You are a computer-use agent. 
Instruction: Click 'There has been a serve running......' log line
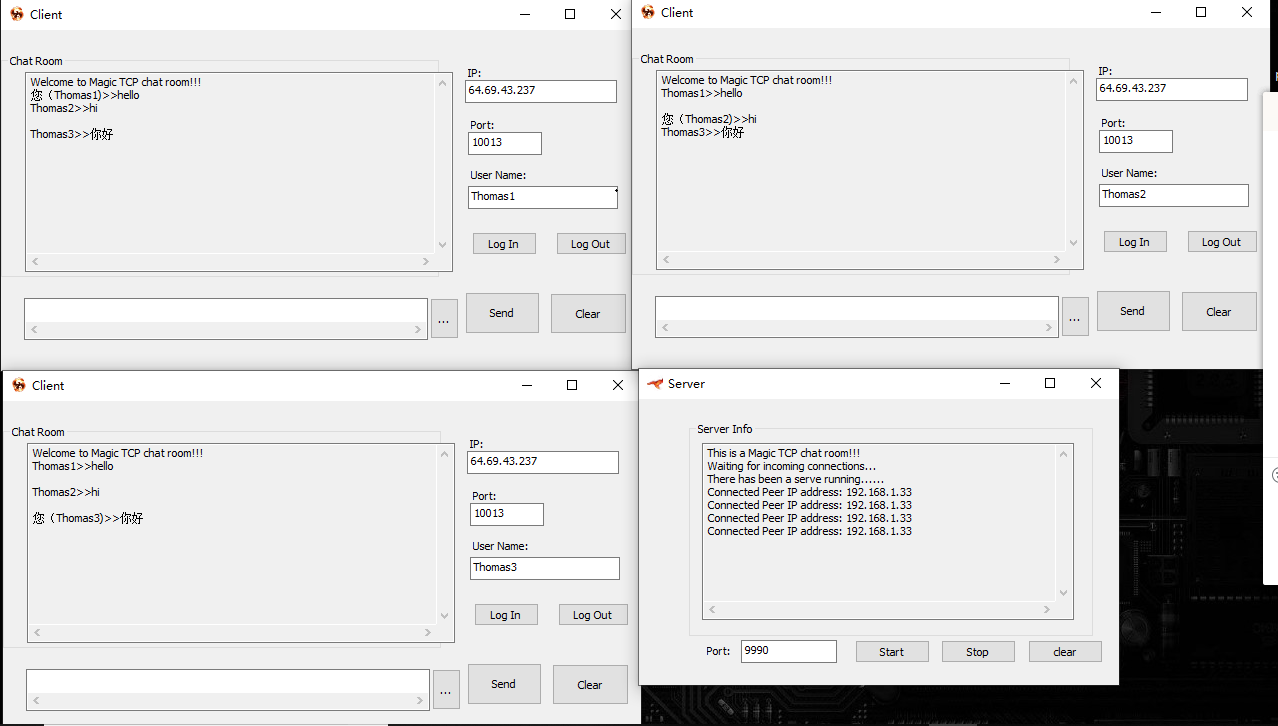point(795,479)
